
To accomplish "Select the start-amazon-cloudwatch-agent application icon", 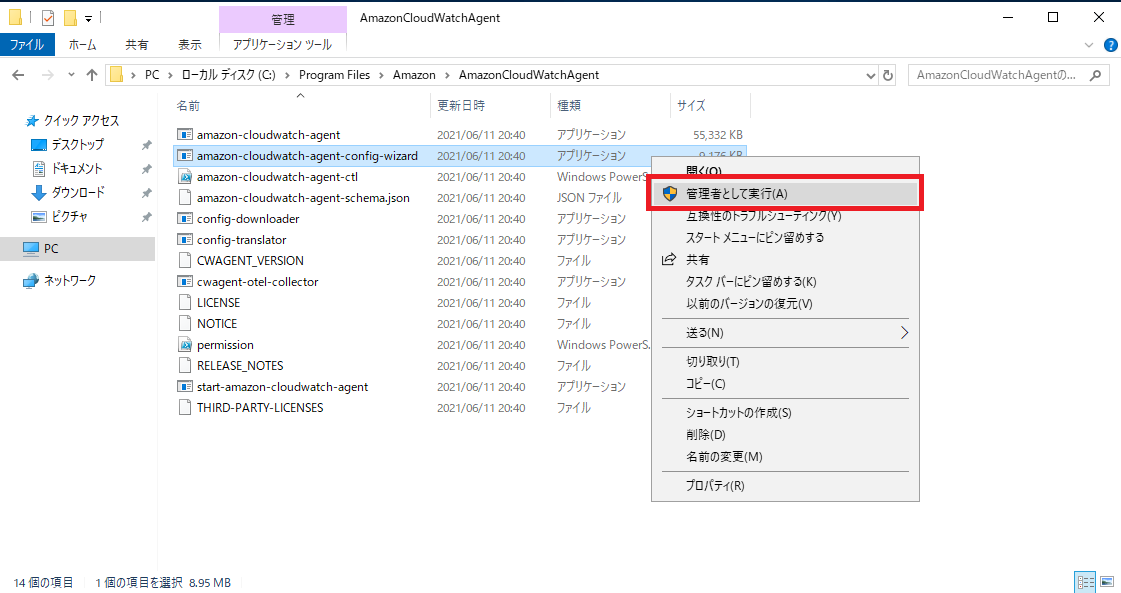I will pyautogui.click(x=184, y=387).
